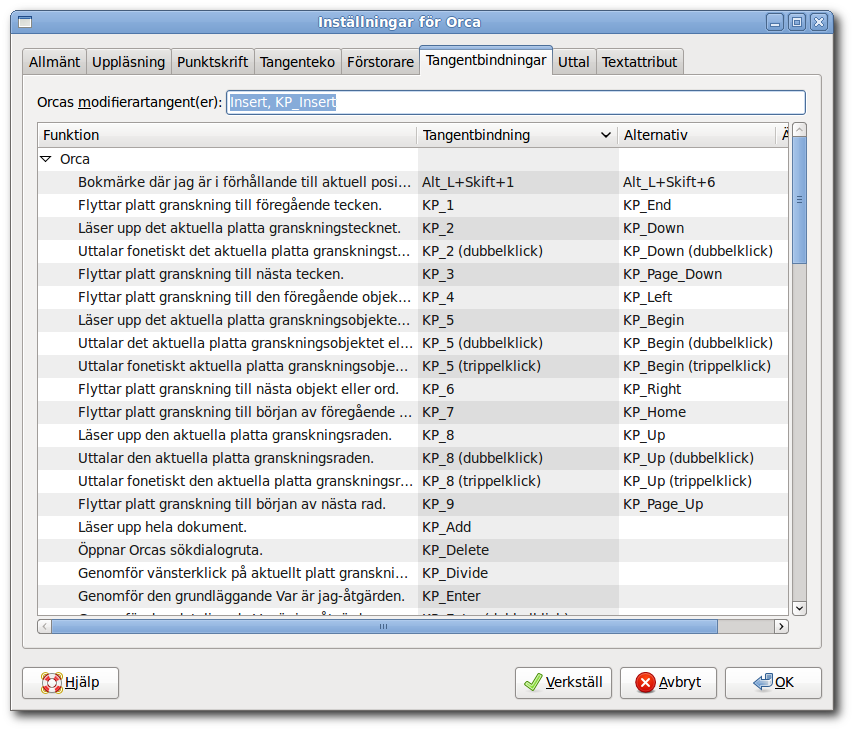Click the KP_4 key binding cell

[518, 297]
